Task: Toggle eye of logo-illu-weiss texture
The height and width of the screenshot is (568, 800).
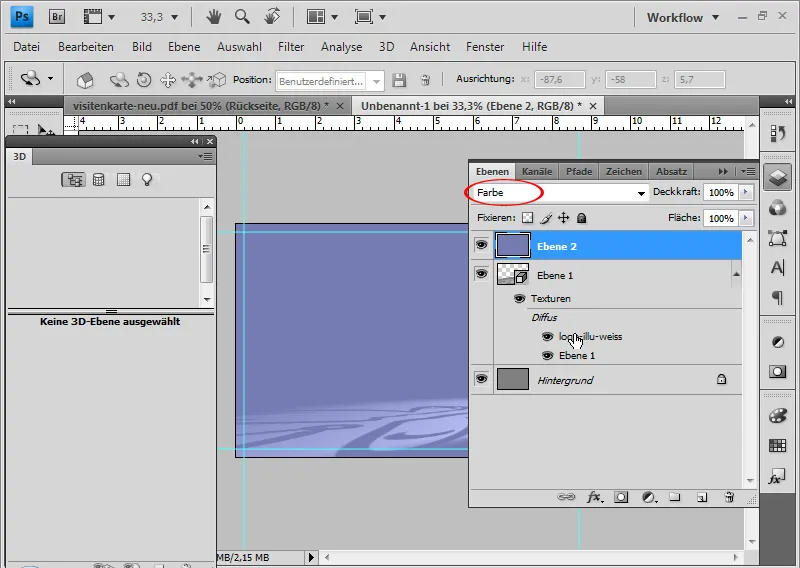Action: point(547,336)
